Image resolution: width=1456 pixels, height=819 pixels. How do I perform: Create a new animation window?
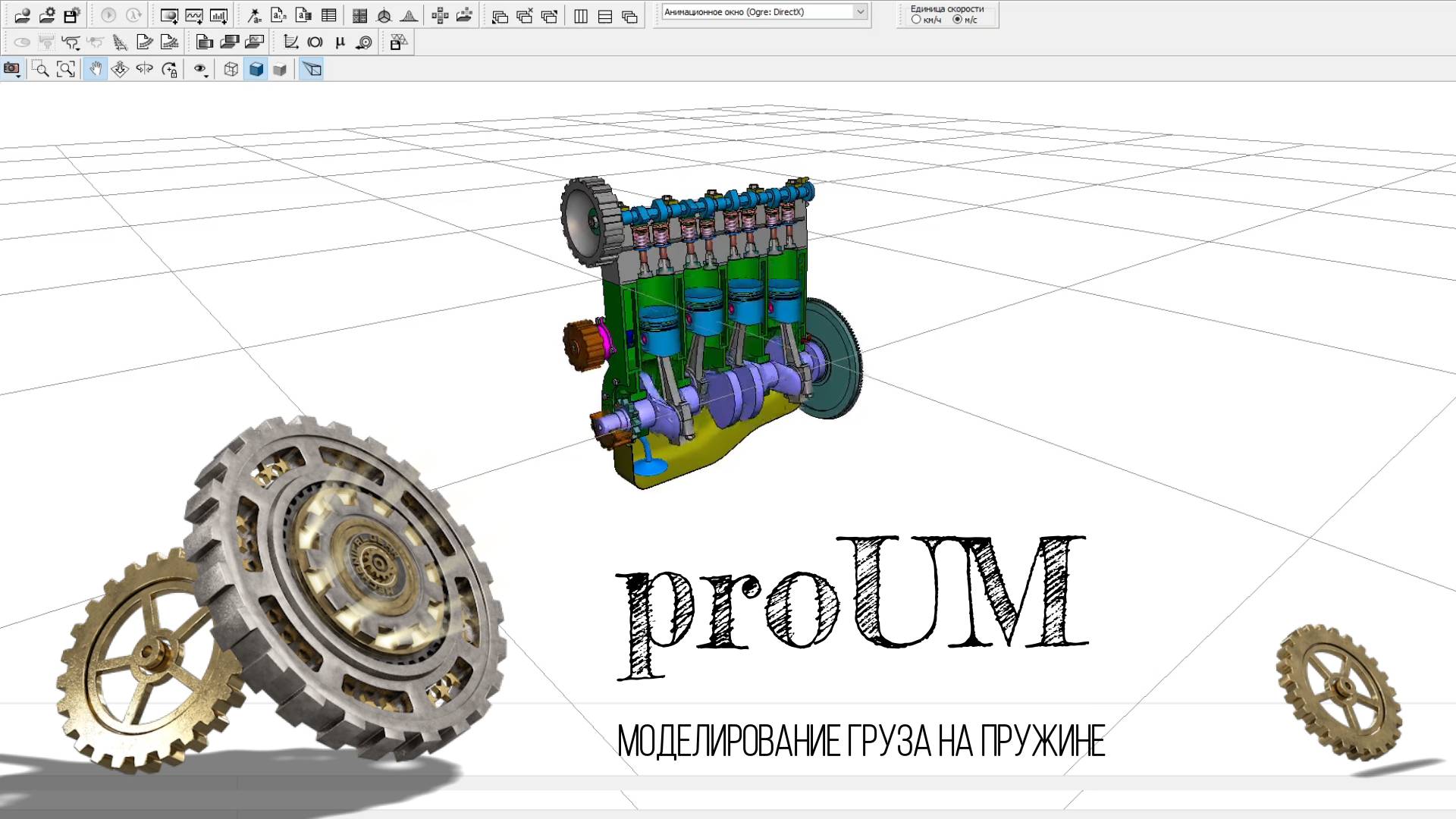tap(170, 14)
